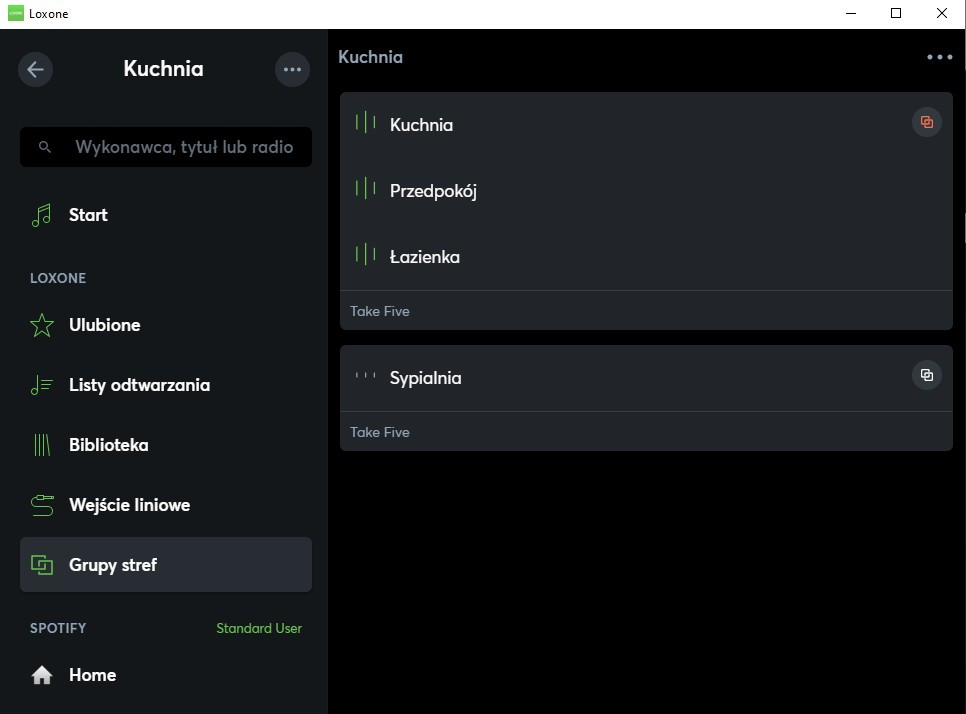Open the Biblioteka library icon
Screen dimensions: 966x714
point(41,445)
